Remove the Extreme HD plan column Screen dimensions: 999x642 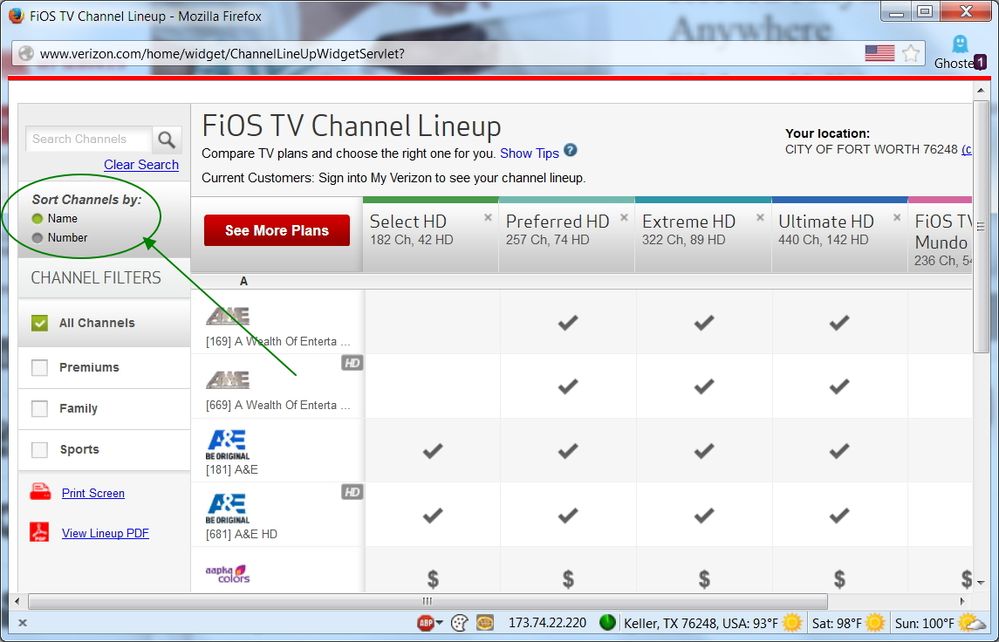click(760, 217)
